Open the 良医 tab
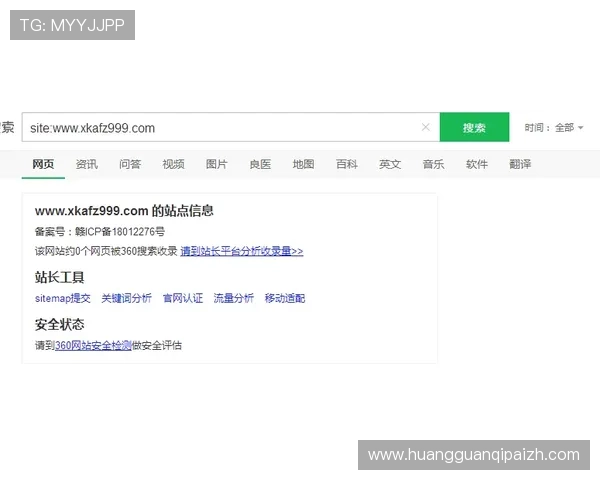 tap(260, 164)
